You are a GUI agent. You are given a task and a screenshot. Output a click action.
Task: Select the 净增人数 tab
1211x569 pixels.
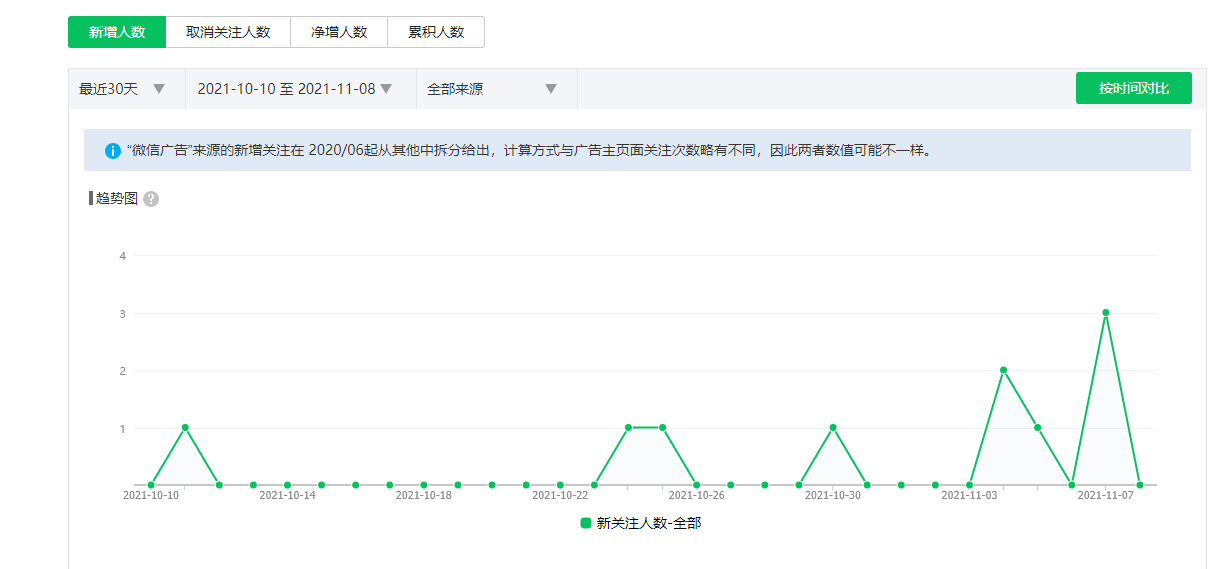coord(338,32)
